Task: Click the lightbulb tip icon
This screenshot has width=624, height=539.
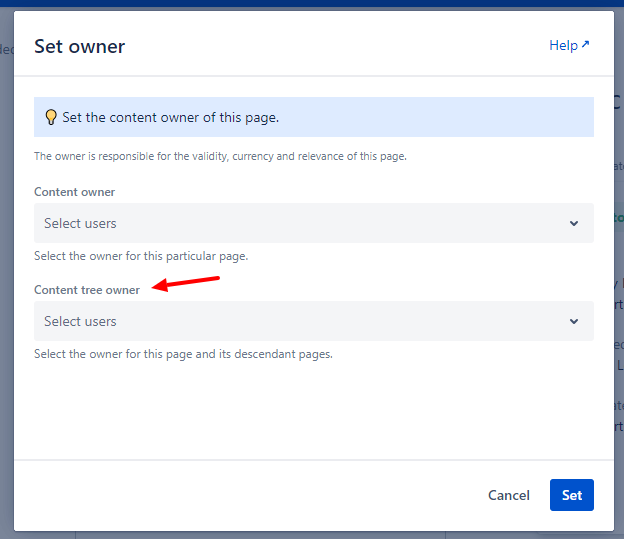Action: [x=51, y=117]
